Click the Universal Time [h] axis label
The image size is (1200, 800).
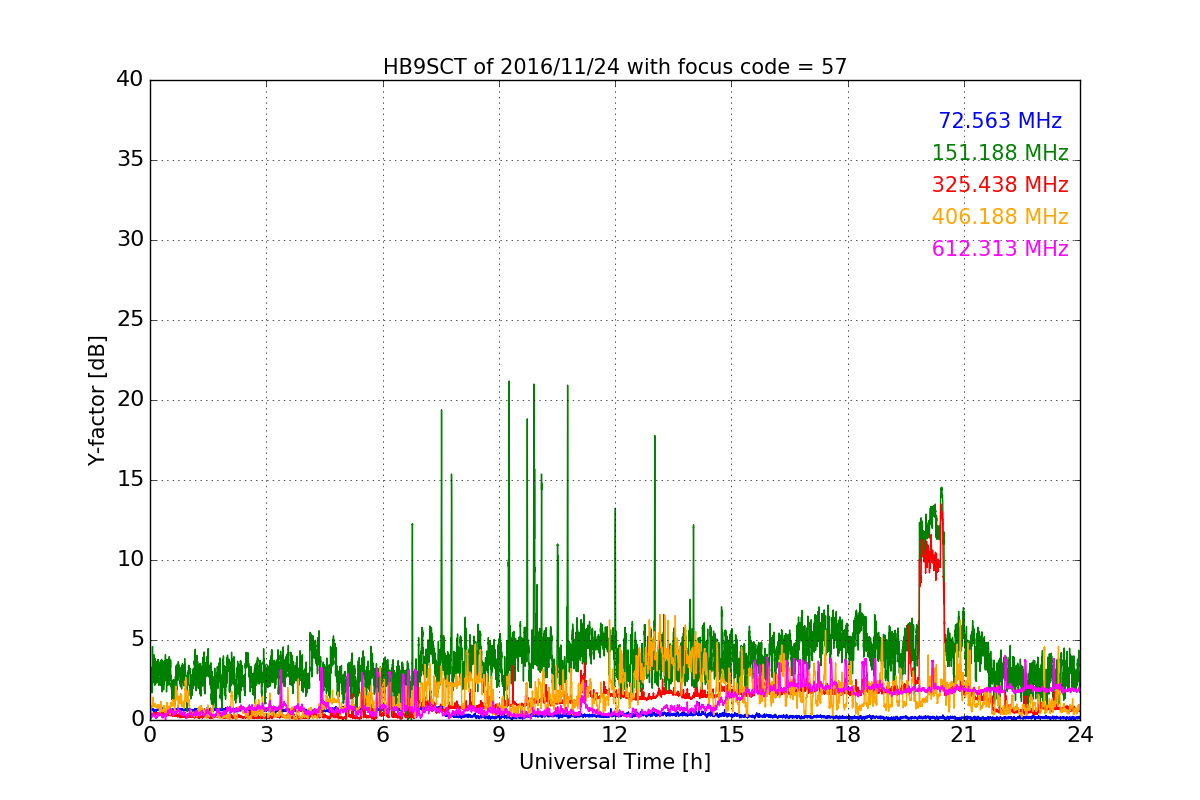point(615,762)
